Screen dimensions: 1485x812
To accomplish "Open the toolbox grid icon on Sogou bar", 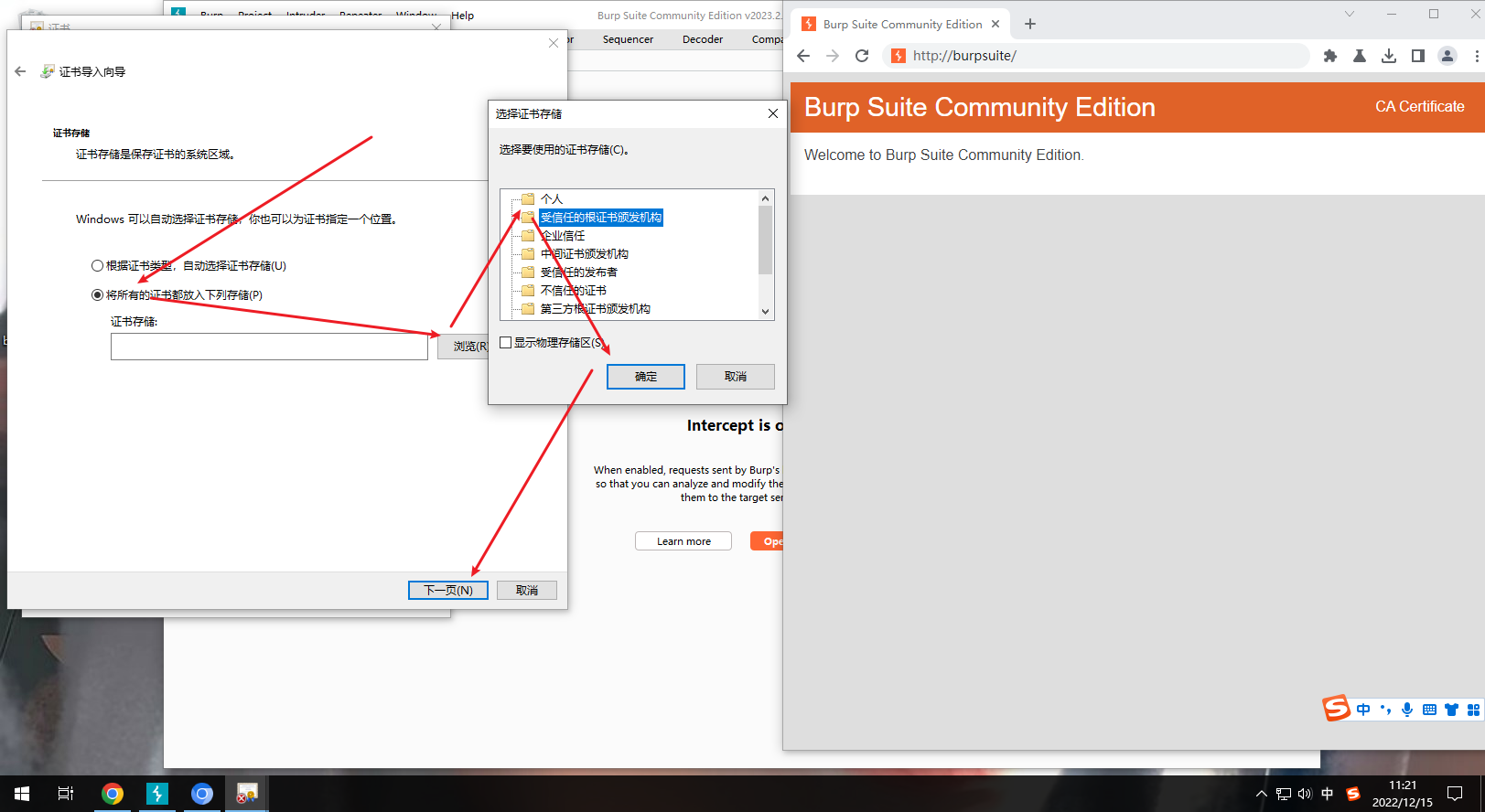I will point(1473,710).
